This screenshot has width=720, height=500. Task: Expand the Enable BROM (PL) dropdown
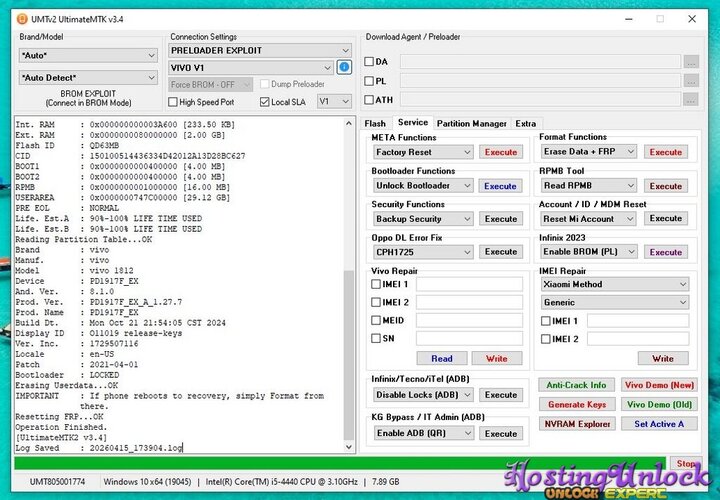coord(589,252)
